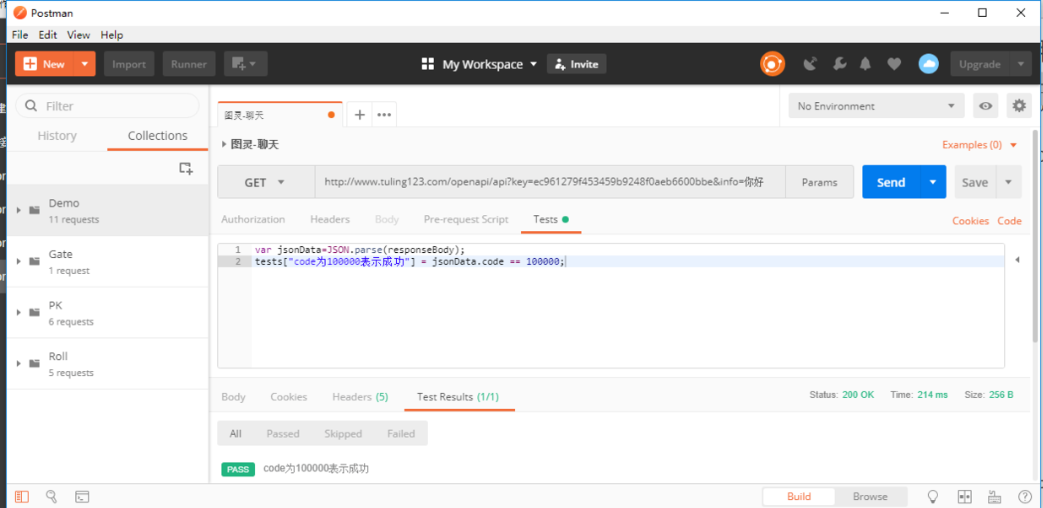Image resolution: width=1043 pixels, height=508 pixels.
Task: Switch to the History tab
Action: (57, 136)
